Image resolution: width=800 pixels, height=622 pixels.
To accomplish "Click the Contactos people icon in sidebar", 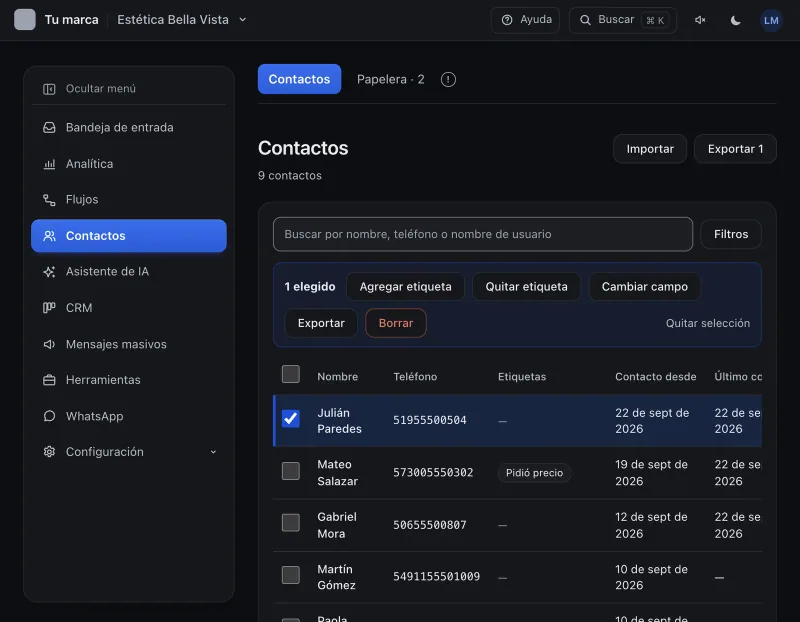I will pos(49,236).
